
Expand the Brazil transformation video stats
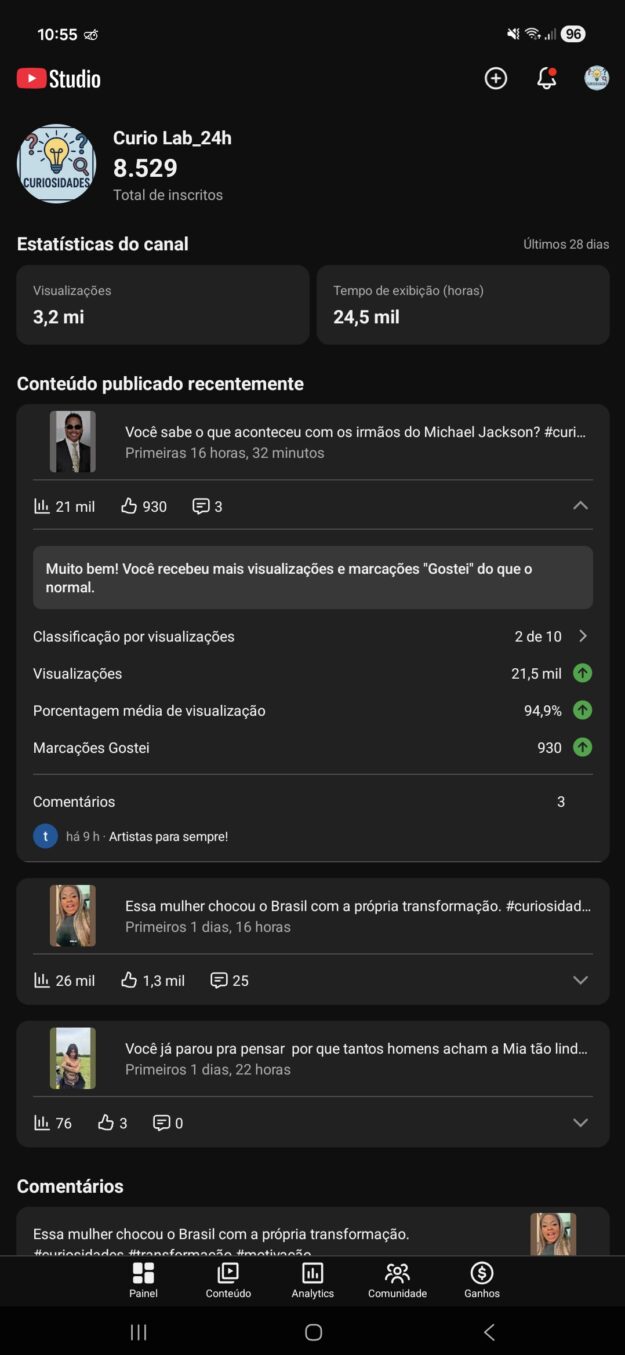pos(580,980)
